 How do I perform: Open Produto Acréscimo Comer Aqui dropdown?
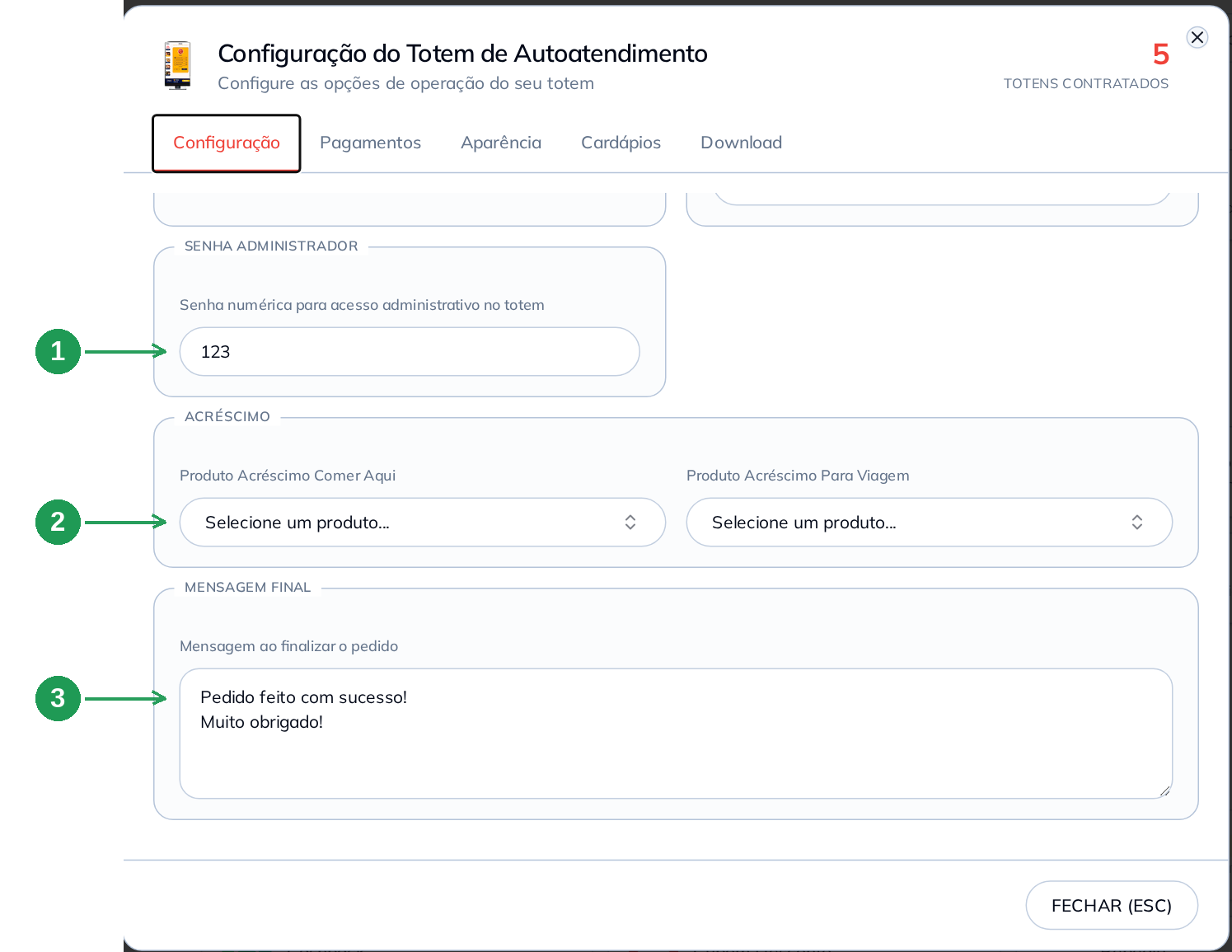(x=422, y=522)
